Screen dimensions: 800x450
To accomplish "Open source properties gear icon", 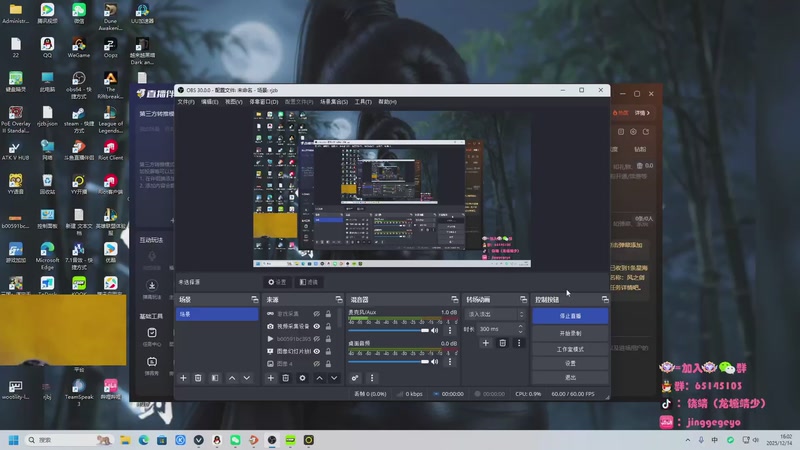I will [302, 378].
